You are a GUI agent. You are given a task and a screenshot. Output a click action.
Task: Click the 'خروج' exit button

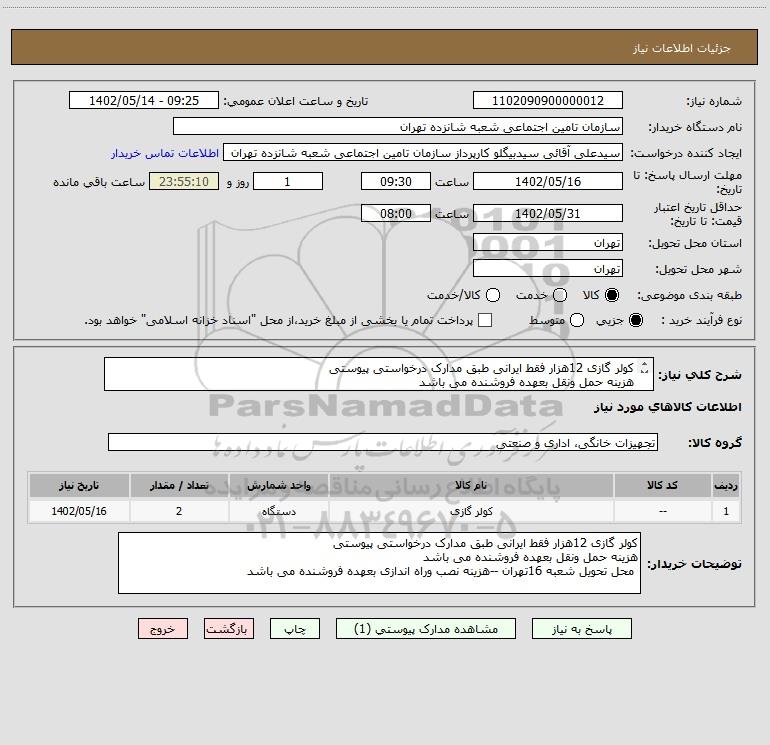coord(163,629)
